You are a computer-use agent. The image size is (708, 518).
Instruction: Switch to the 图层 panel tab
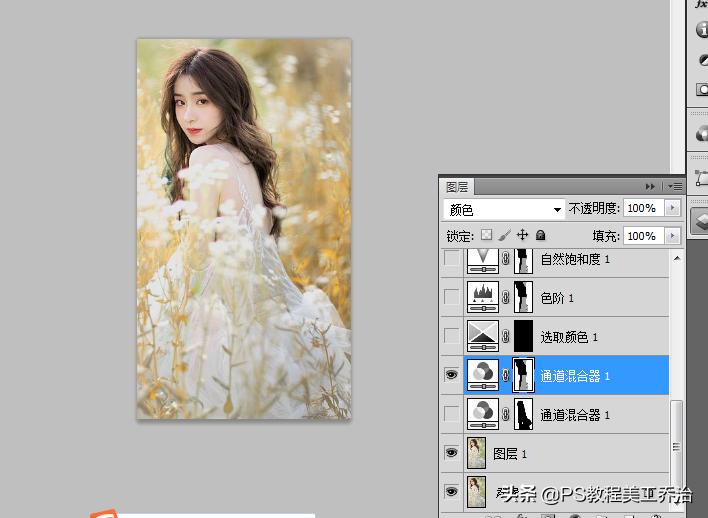point(457,186)
